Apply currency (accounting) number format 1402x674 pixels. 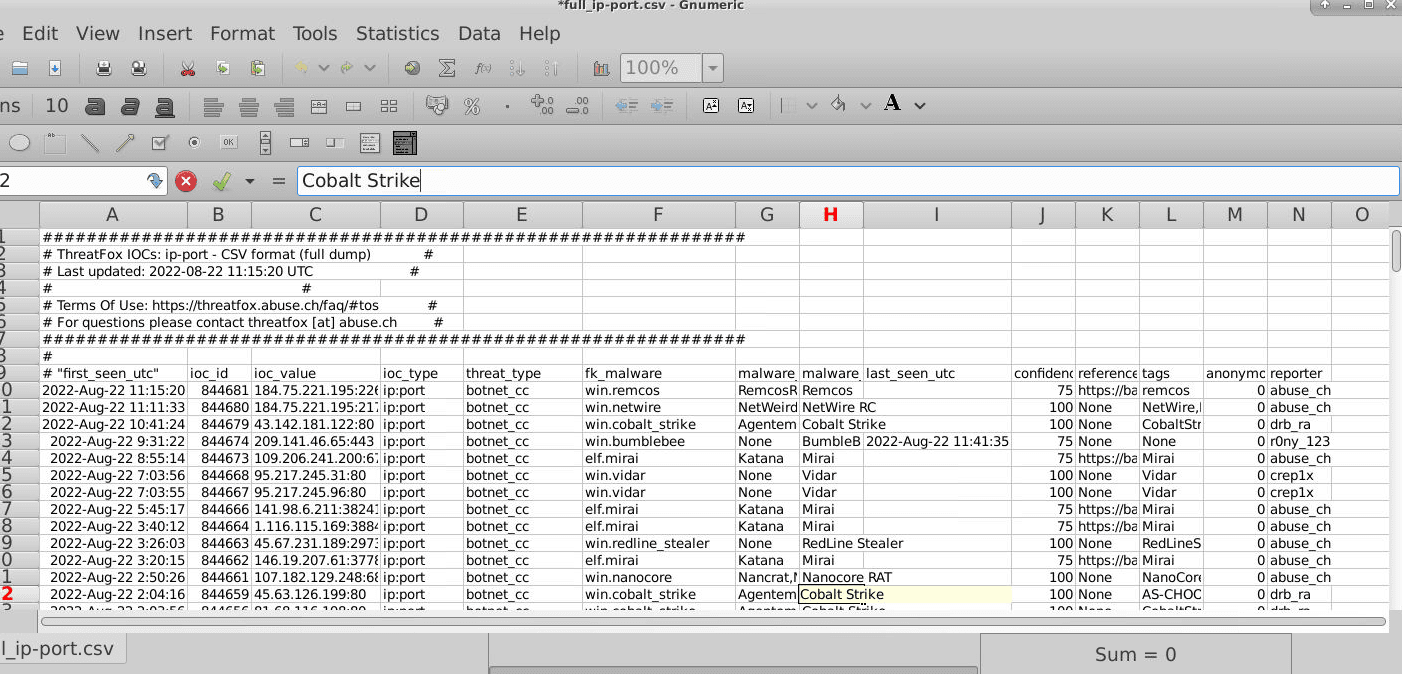coord(436,105)
